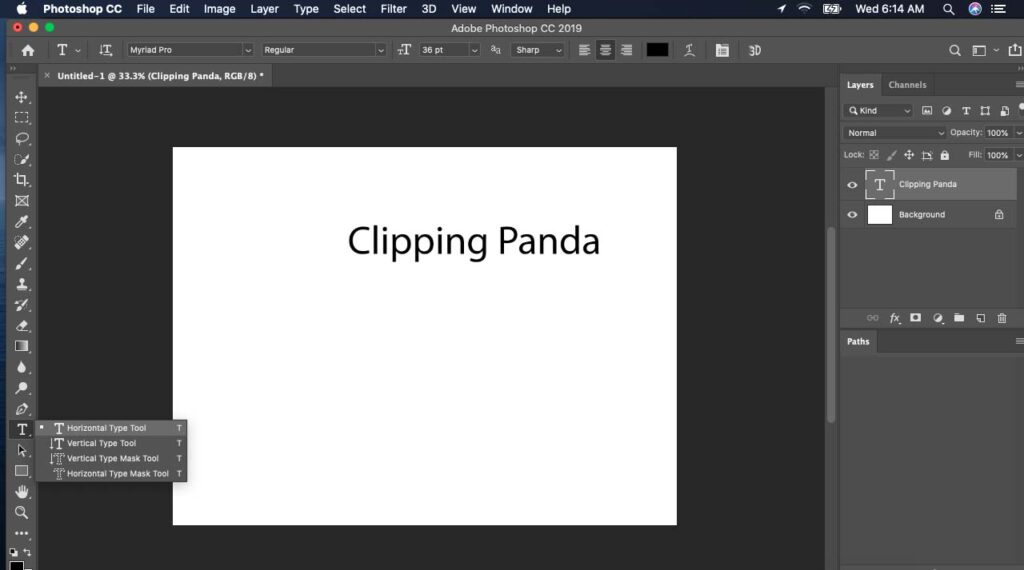The image size is (1024, 570).
Task: Select the Quick Selection tool
Action: pyautogui.click(x=22, y=160)
